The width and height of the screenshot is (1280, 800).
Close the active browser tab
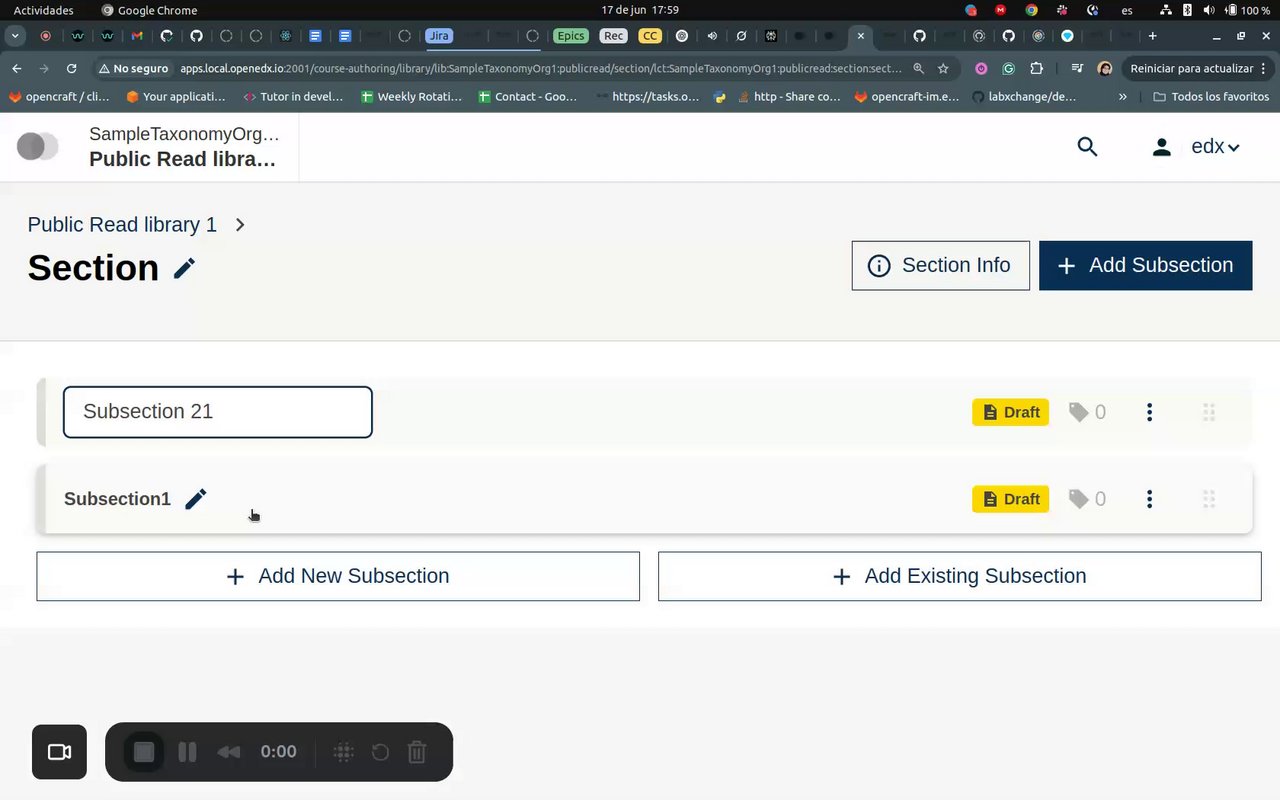(861, 36)
